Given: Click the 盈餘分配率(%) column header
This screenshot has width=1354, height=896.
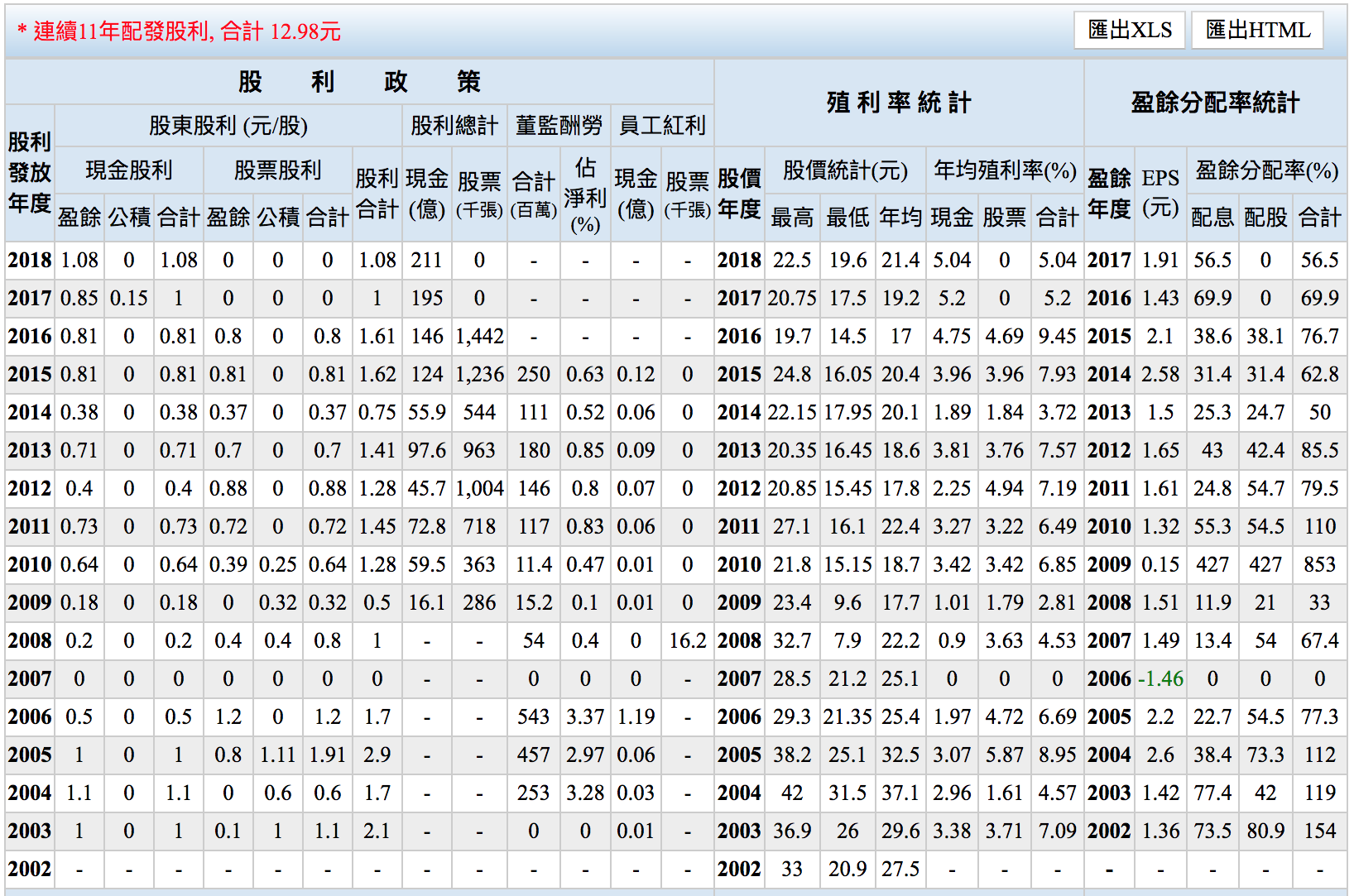Looking at the screenshot, I should point(1266,170).
